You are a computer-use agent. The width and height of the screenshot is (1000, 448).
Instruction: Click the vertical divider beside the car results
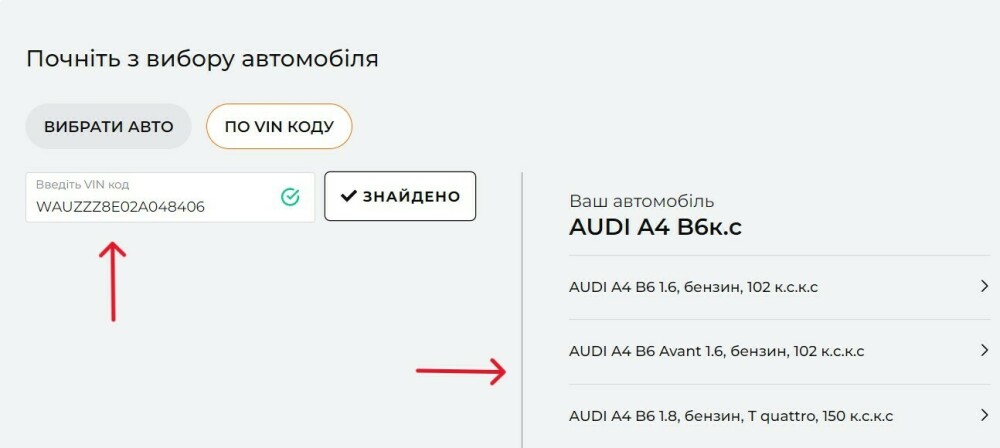coord(522,310)
